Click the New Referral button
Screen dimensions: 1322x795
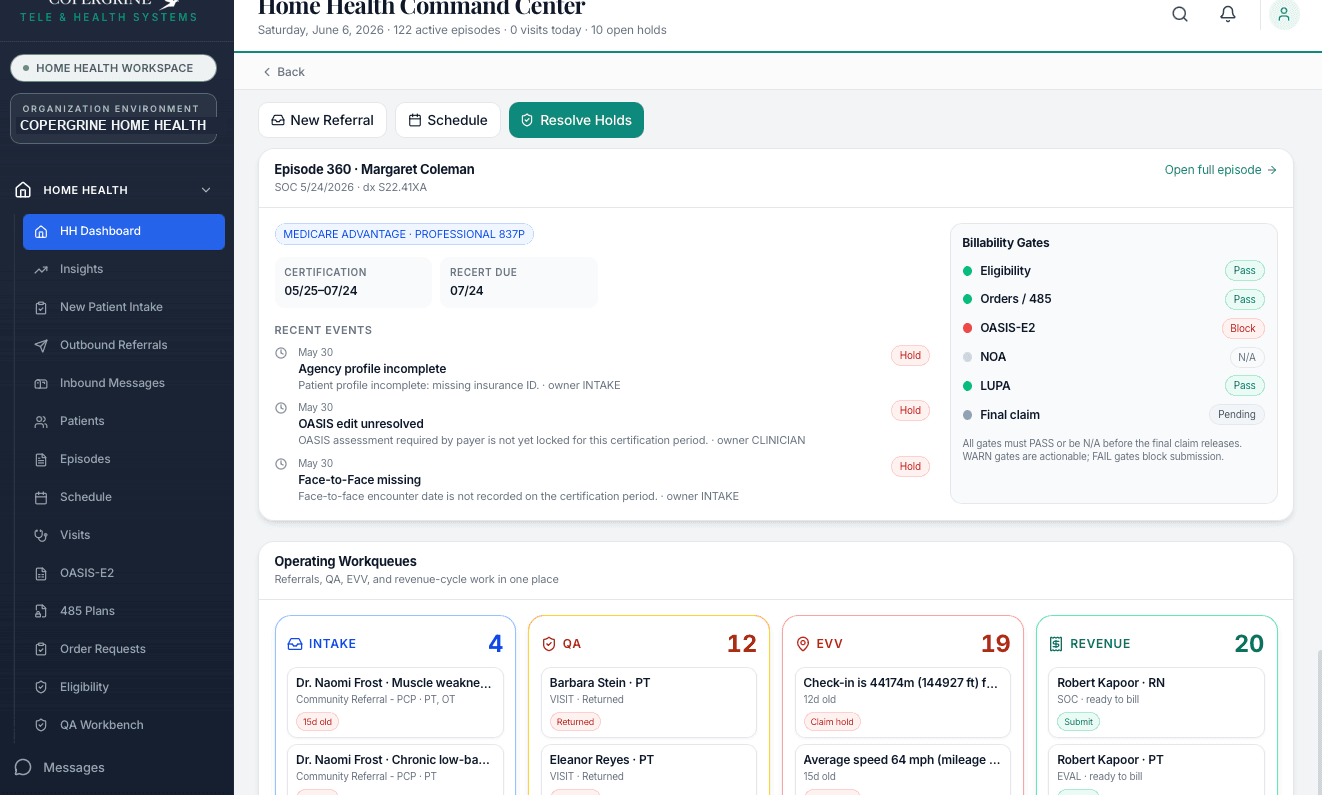pyautogui.click(x=323, y=120)
